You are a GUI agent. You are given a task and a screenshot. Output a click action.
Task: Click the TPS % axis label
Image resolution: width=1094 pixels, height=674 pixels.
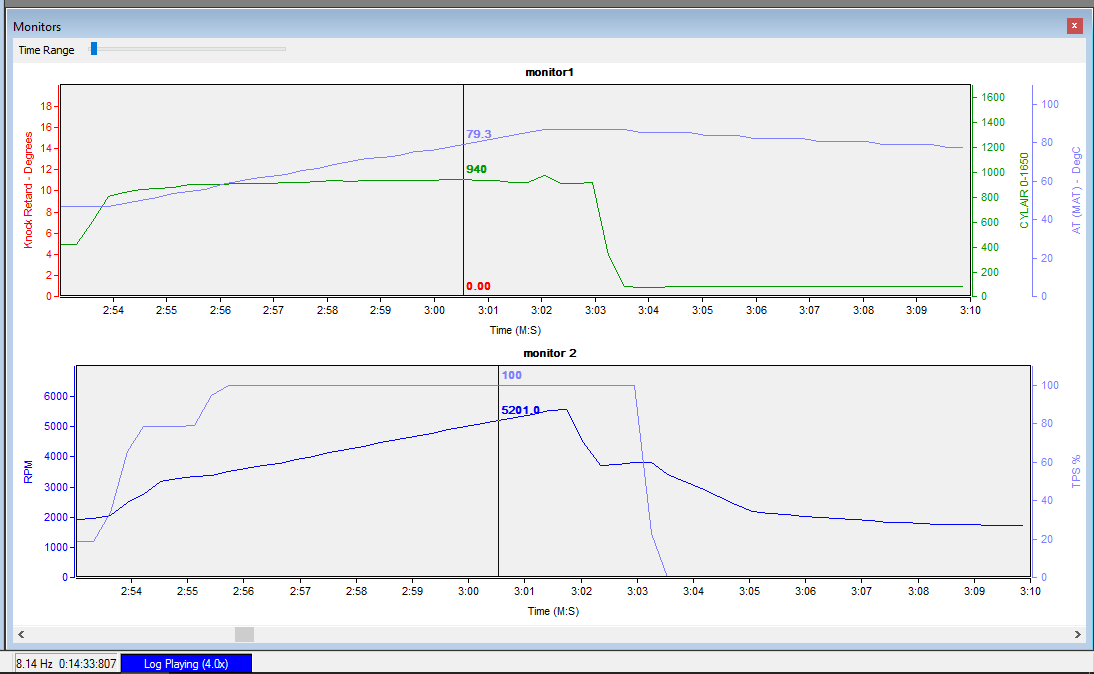pos(1076,471)
